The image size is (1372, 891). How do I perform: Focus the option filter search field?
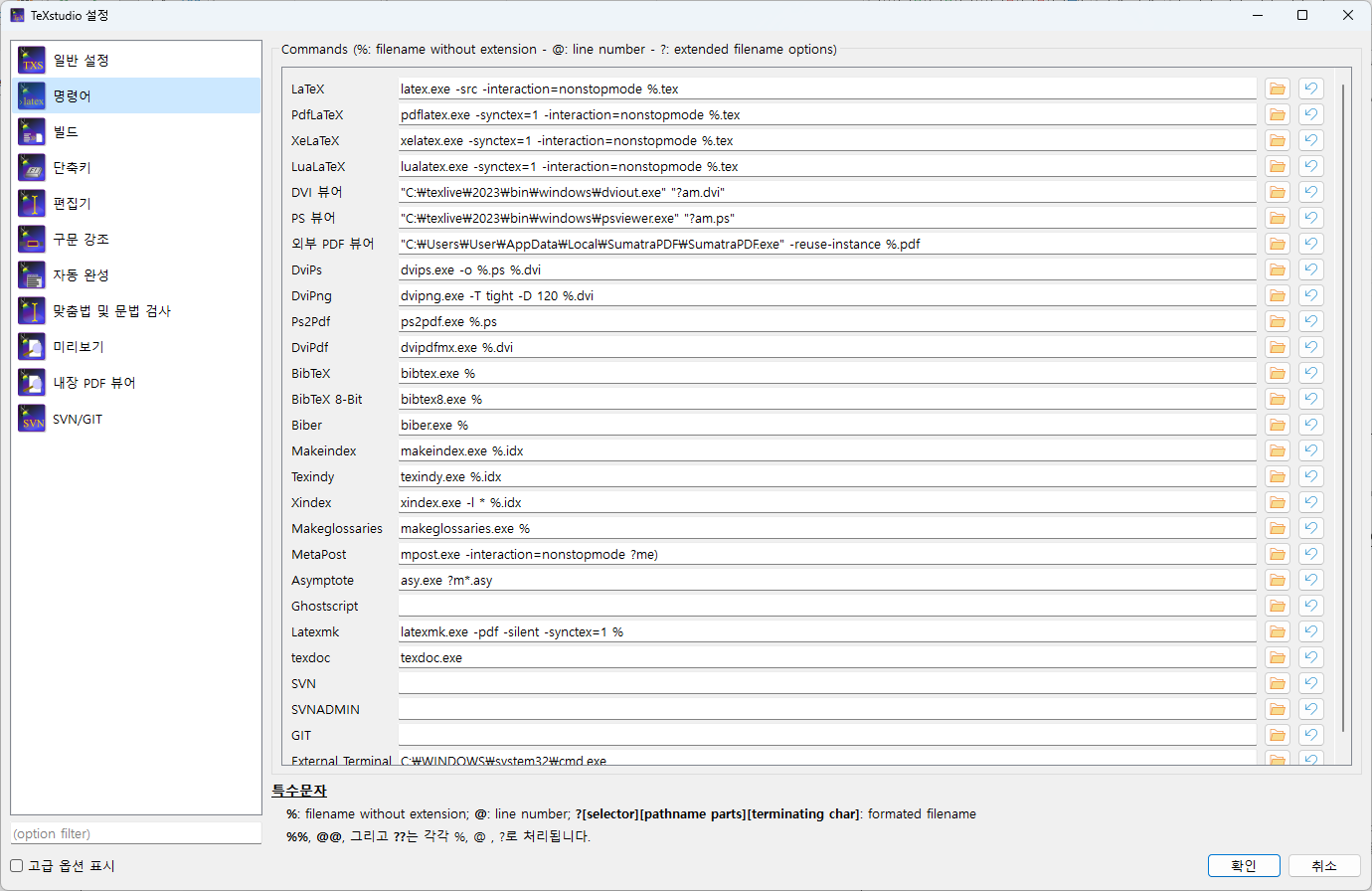[136, 833]
